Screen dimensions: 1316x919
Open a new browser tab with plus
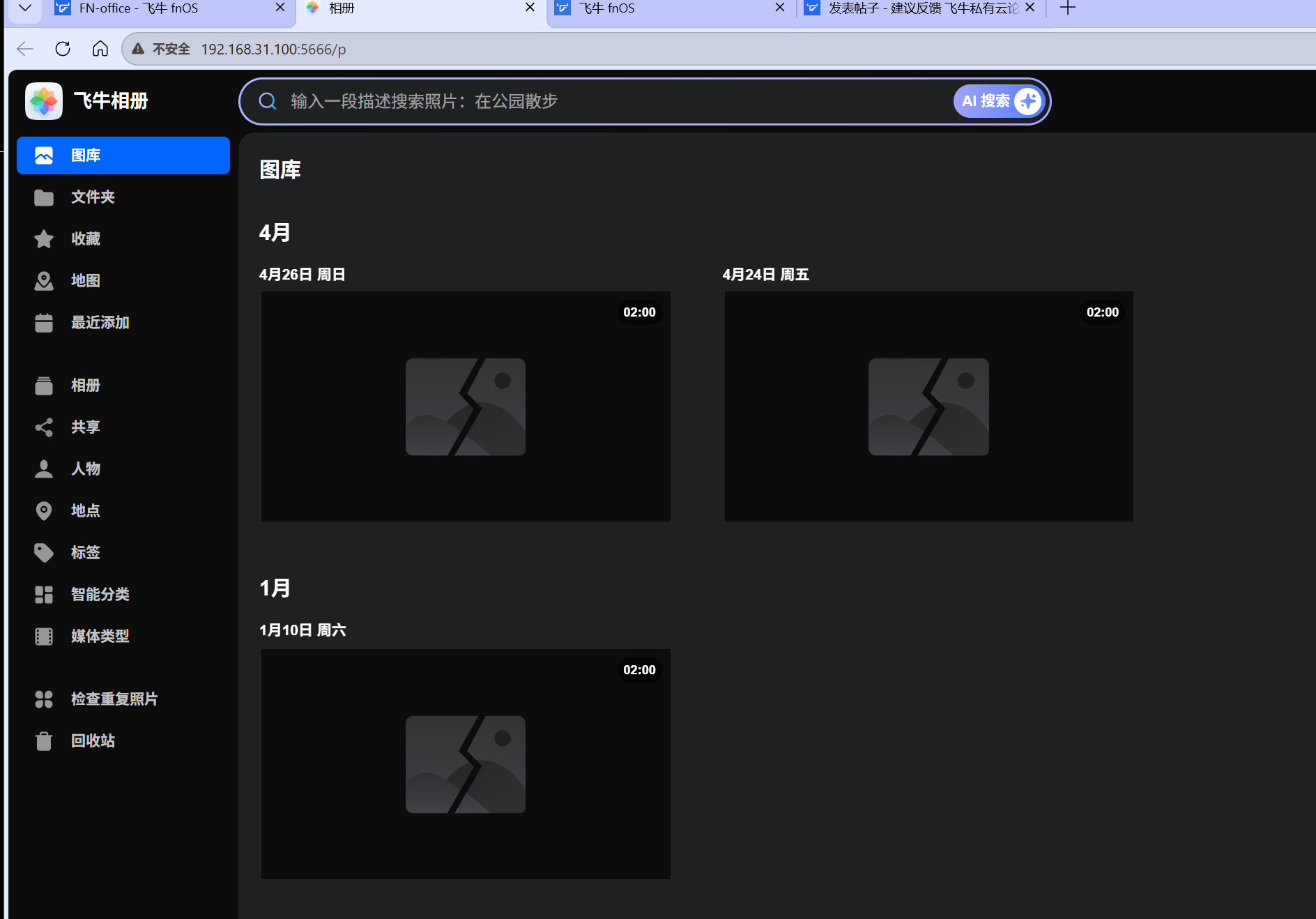tap(1068, 8)
